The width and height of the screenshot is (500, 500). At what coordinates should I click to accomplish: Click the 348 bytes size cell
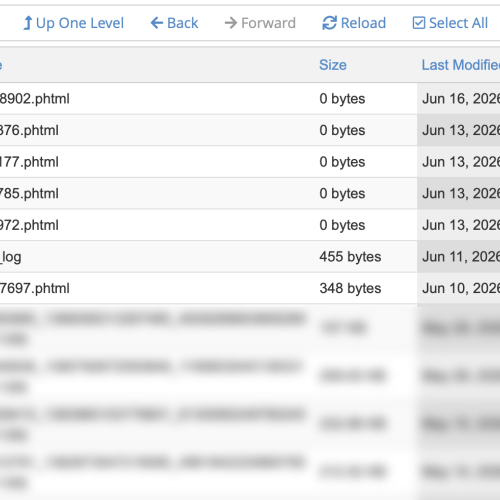[350, 288]
